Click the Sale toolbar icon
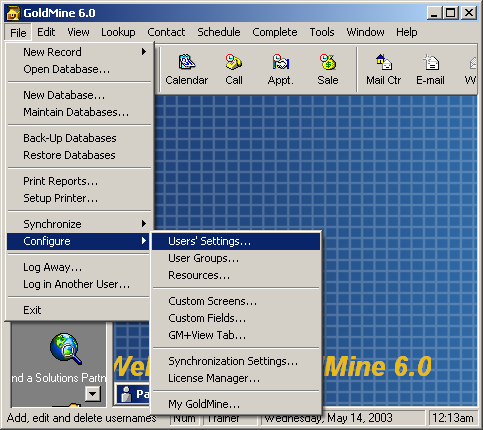 [328, 70]
